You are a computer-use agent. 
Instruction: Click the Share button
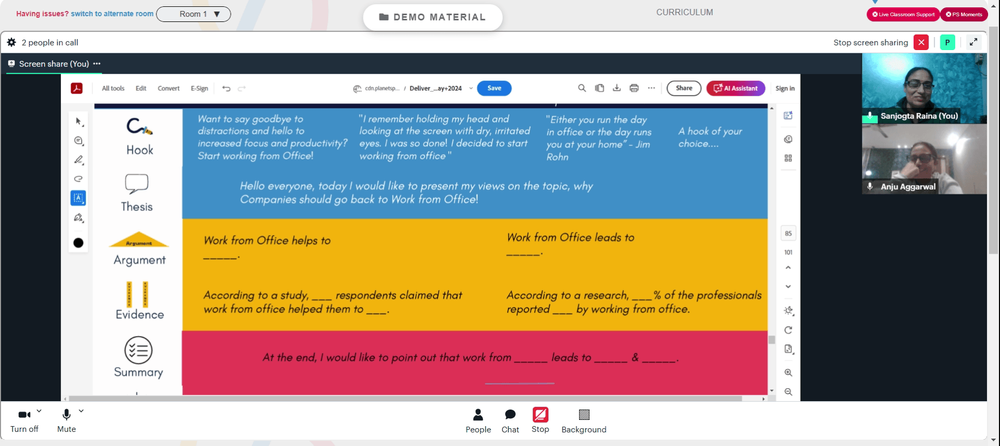point(684,88)
